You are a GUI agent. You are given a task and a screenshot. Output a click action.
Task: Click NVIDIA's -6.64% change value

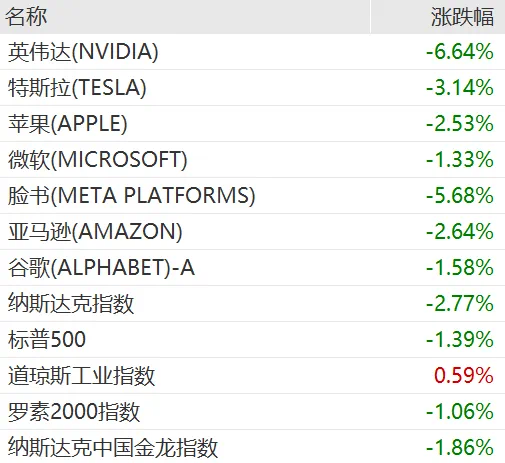(460, 52)
